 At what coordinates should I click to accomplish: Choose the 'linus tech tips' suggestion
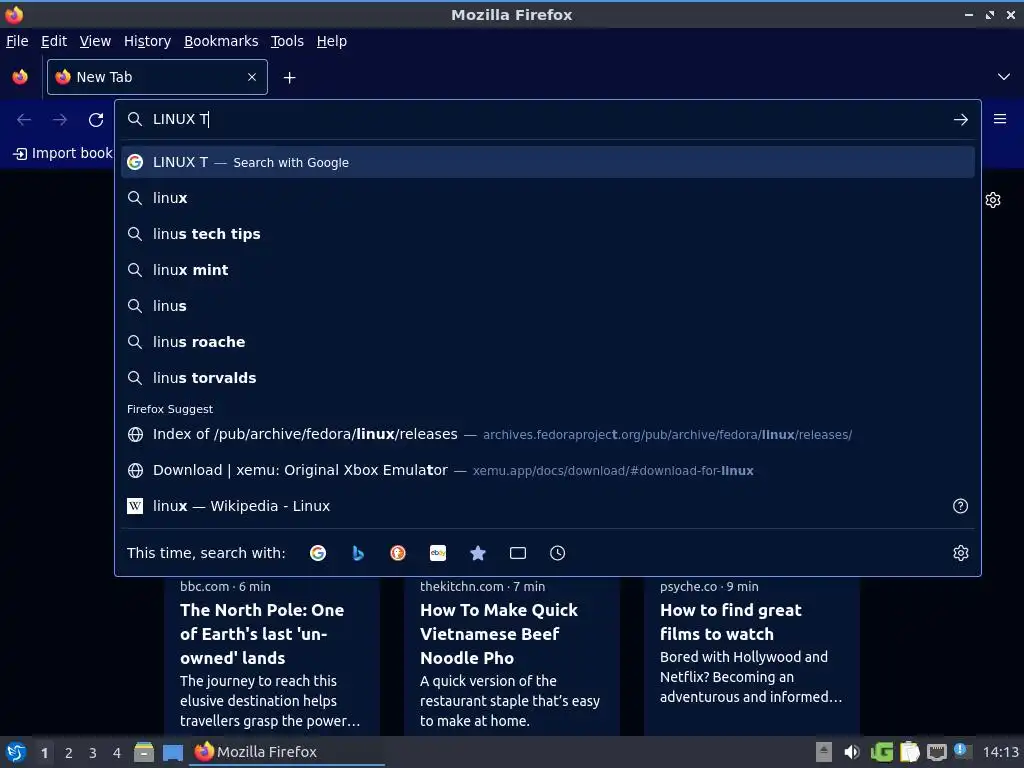(547, 234)
